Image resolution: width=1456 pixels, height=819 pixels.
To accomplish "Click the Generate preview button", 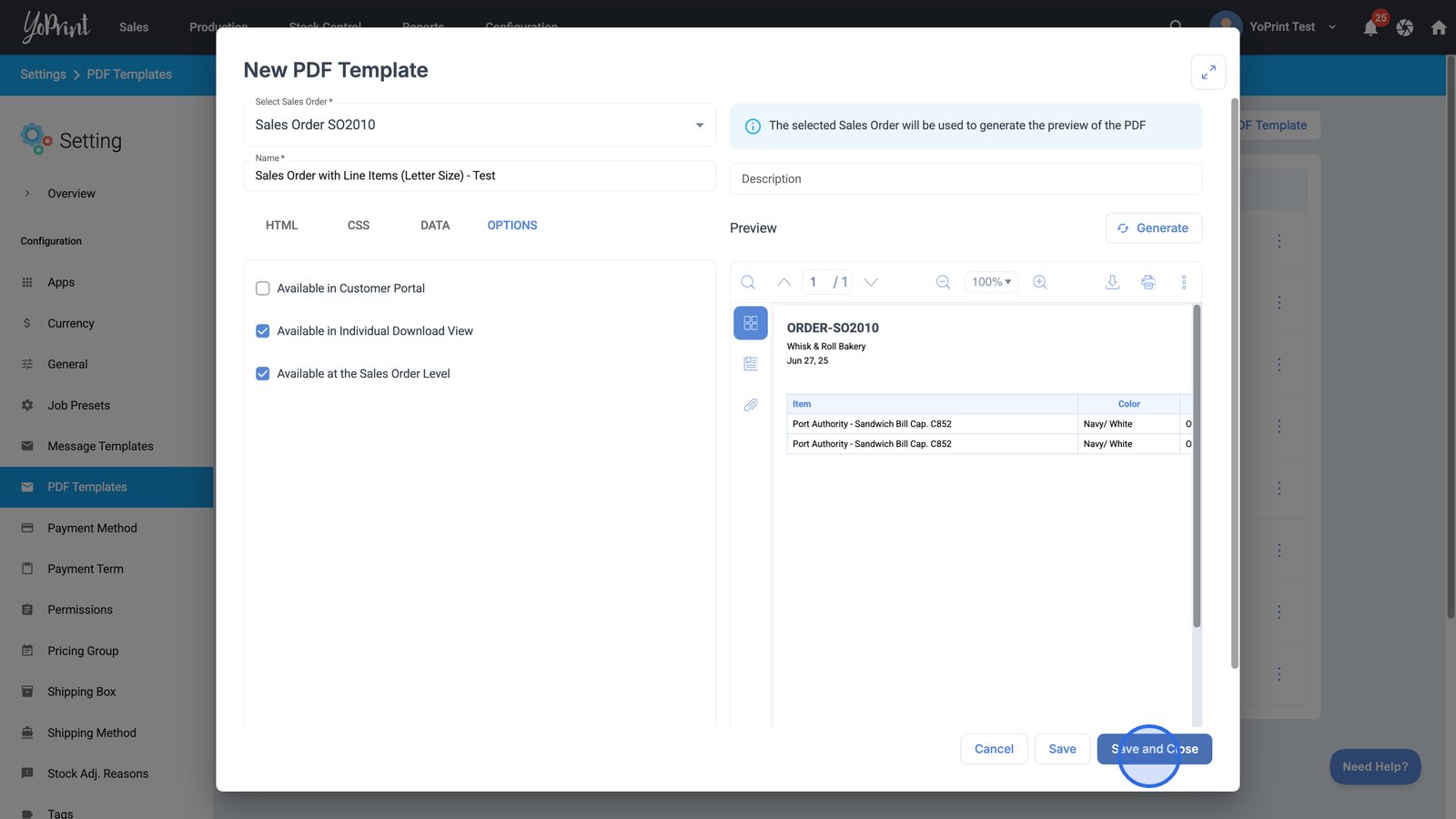I will pyautogui.click(x=1153, y=228).
